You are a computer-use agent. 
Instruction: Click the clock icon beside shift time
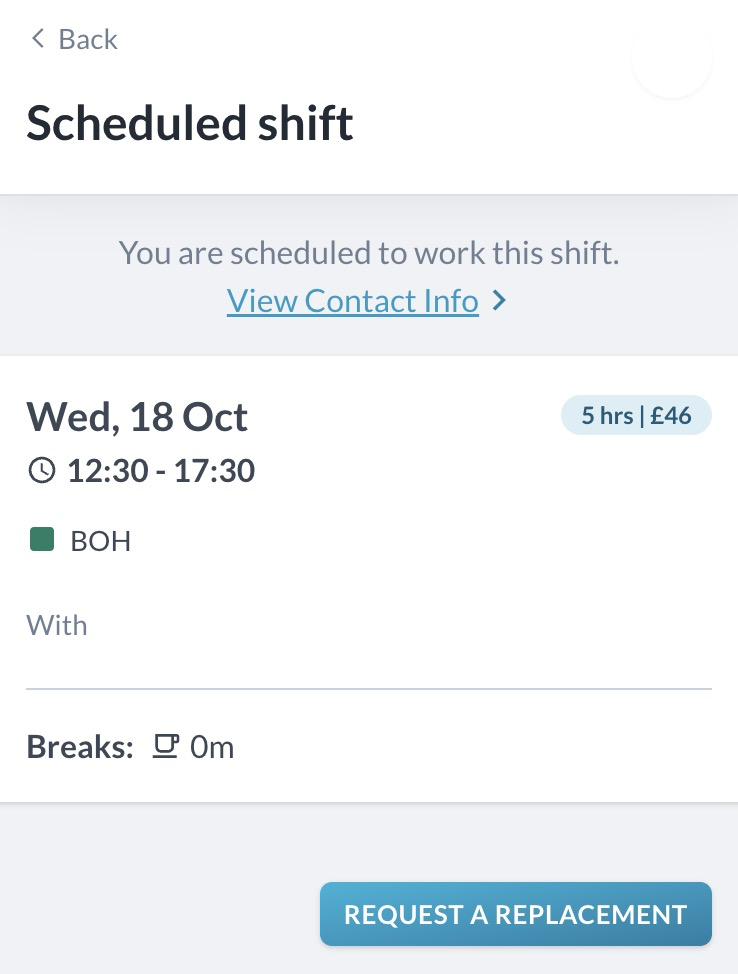41,471
